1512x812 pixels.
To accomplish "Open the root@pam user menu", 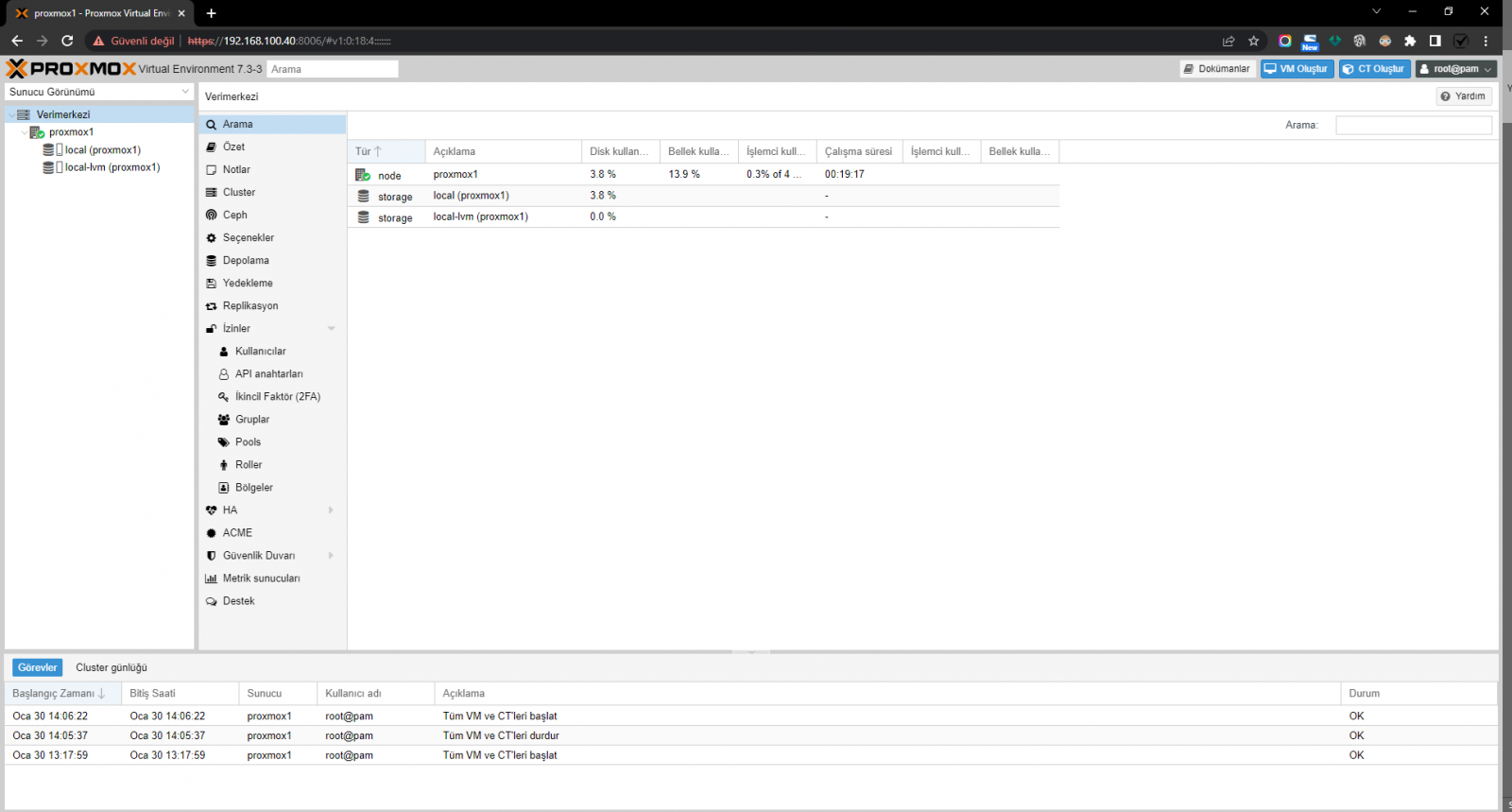I will [1455, 69].
